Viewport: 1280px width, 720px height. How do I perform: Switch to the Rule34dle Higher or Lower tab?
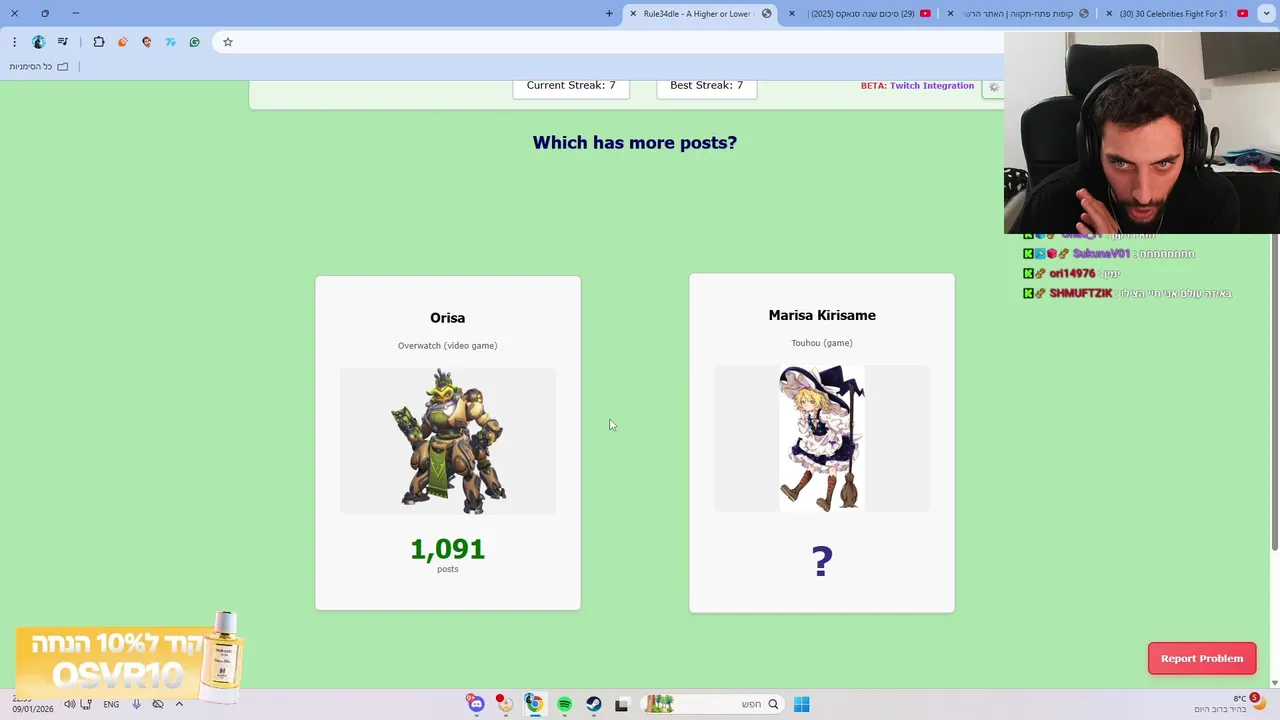pos(700,13)
